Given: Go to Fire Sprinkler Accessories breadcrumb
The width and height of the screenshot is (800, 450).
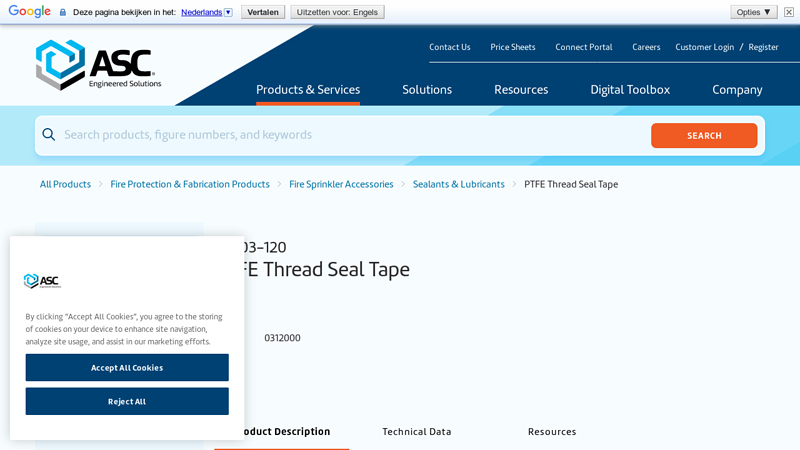Looking at the screenshot, I should point(341,184).
